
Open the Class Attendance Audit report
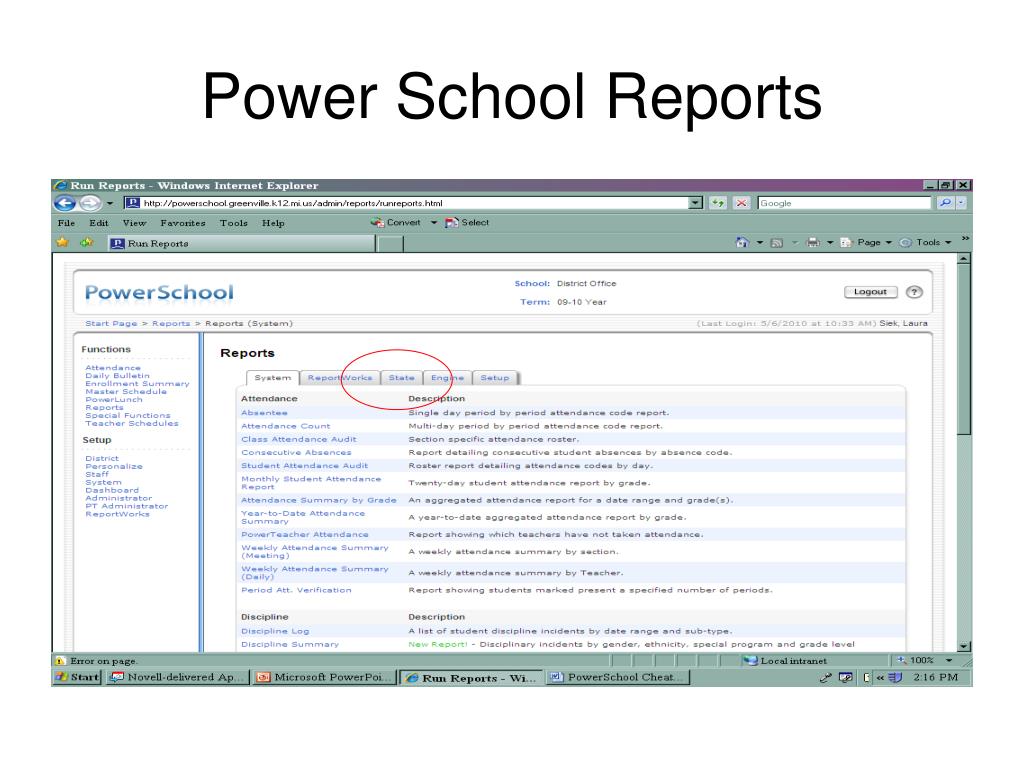pyautogui.click(x=299, y=439)
